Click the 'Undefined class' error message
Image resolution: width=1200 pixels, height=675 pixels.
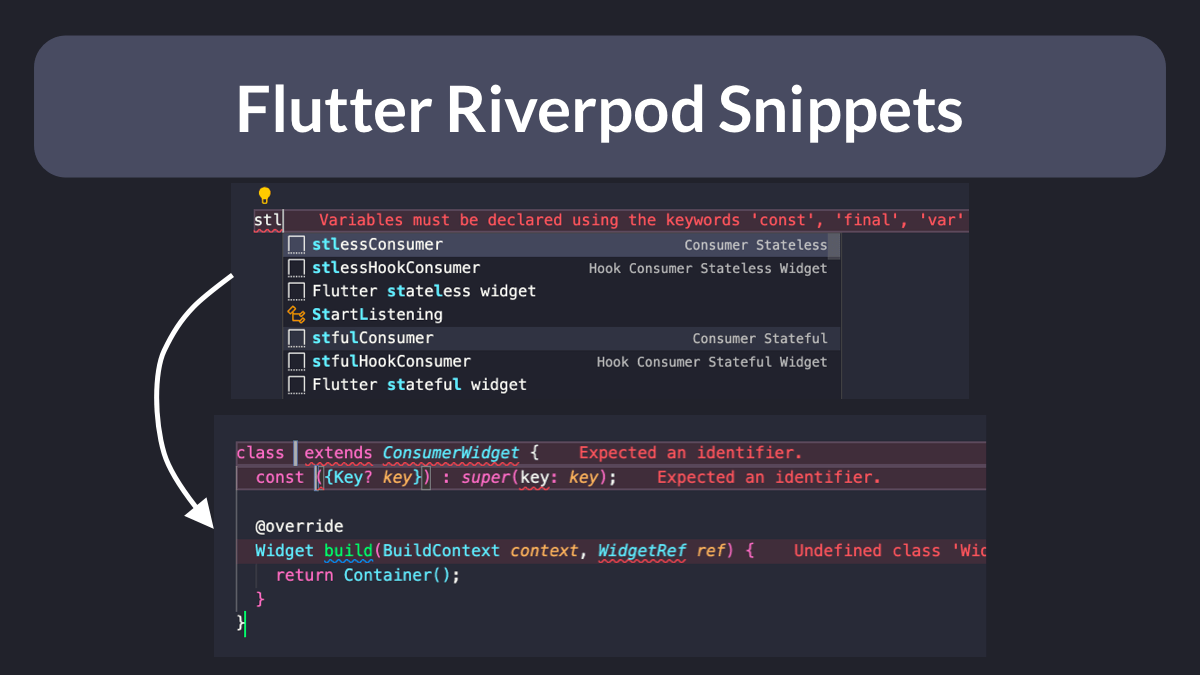[x=889, y=550]
